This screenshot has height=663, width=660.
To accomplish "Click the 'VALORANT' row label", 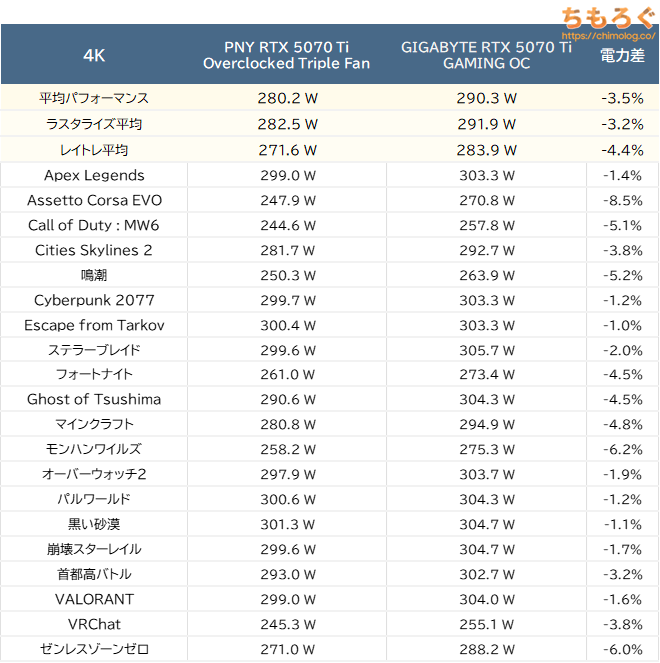I will tap(94, 599).
